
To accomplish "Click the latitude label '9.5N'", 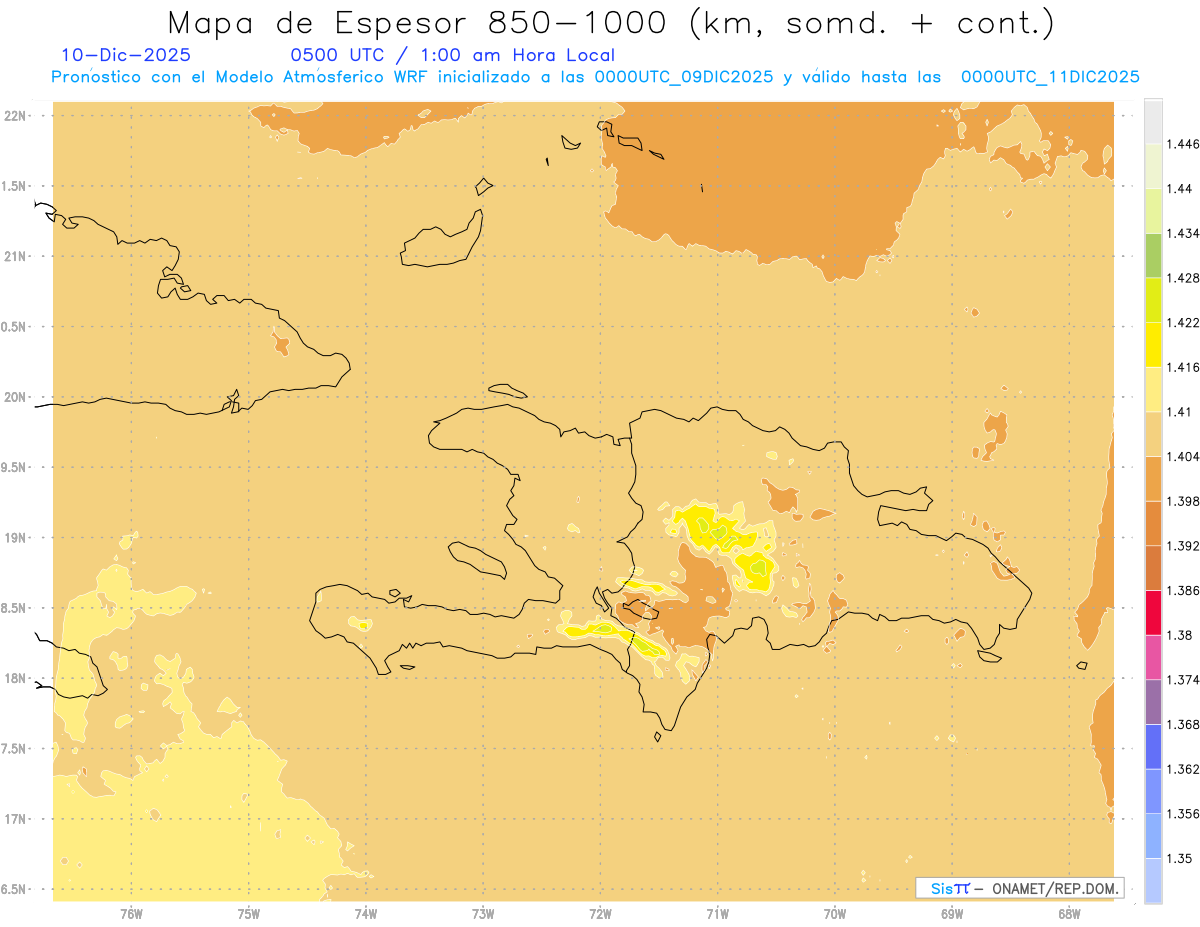I will click(x=15, y=467).
